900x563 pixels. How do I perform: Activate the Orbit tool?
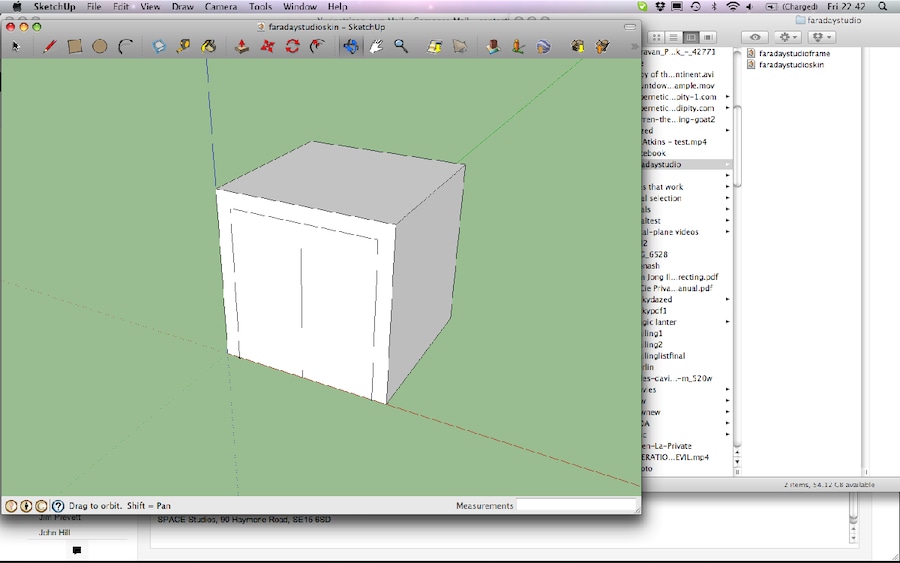tap(350, 46)
